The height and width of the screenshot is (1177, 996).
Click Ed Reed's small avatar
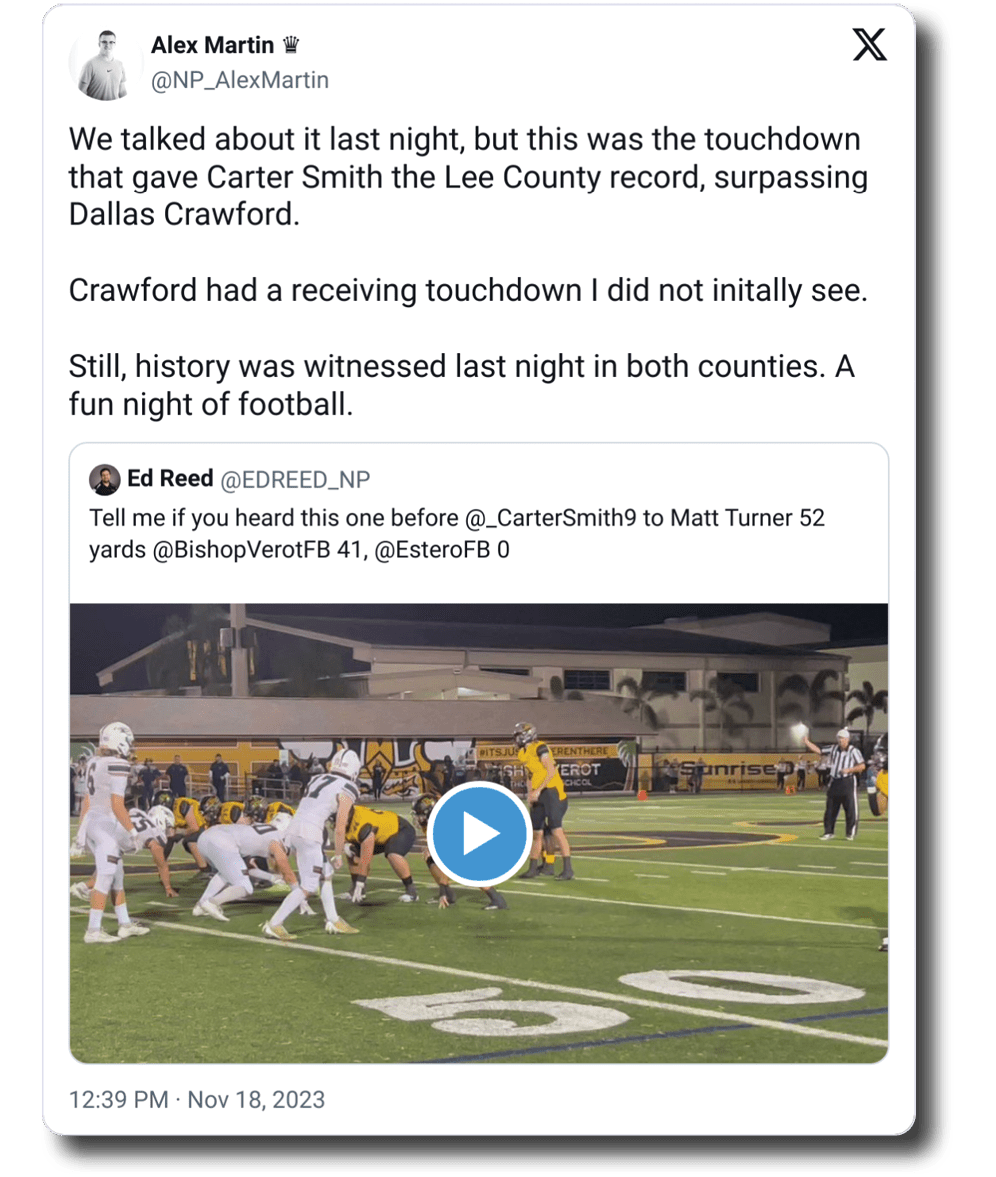click(104, 480)
